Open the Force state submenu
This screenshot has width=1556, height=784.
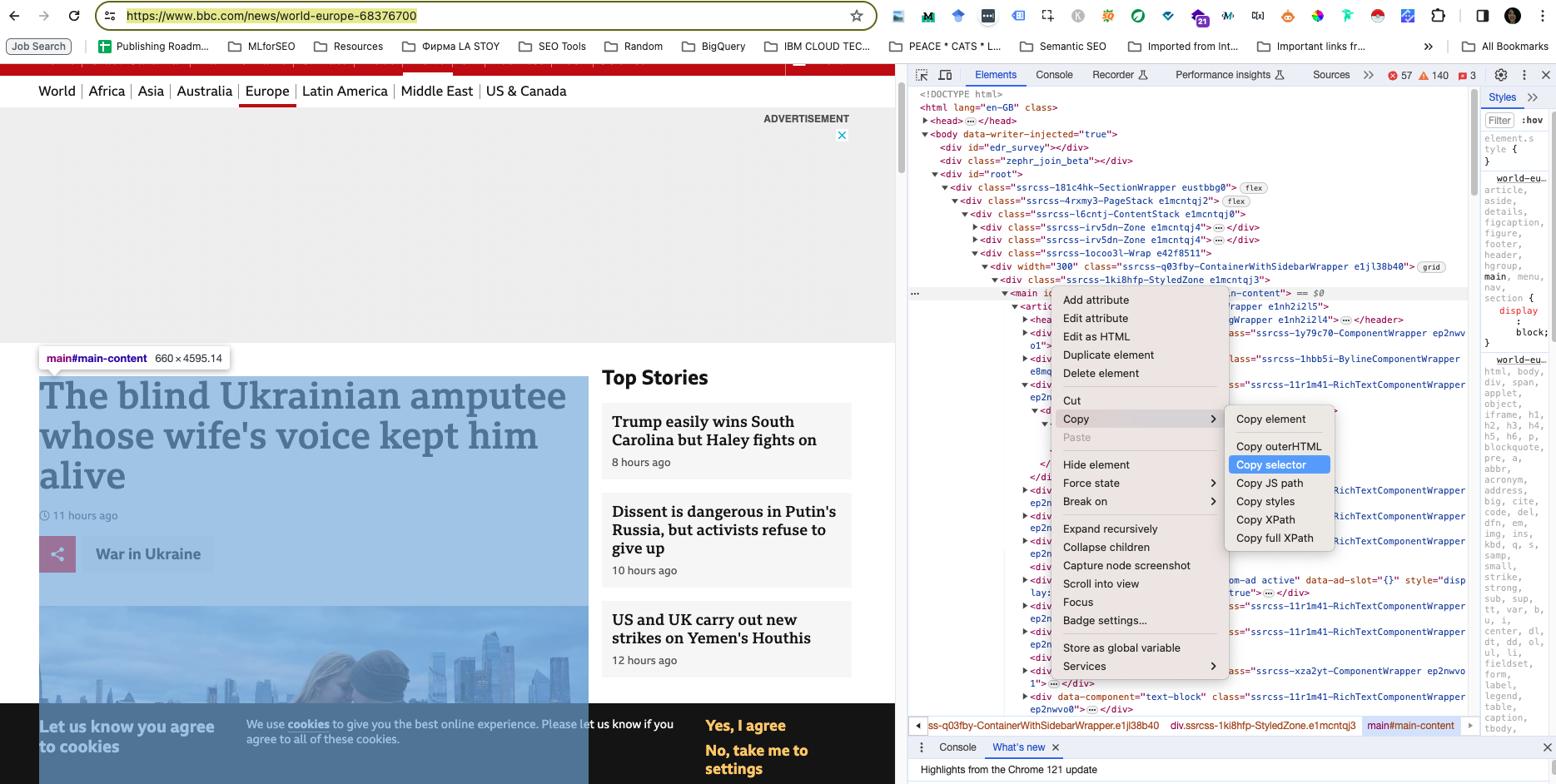(x=1140, y=484)
